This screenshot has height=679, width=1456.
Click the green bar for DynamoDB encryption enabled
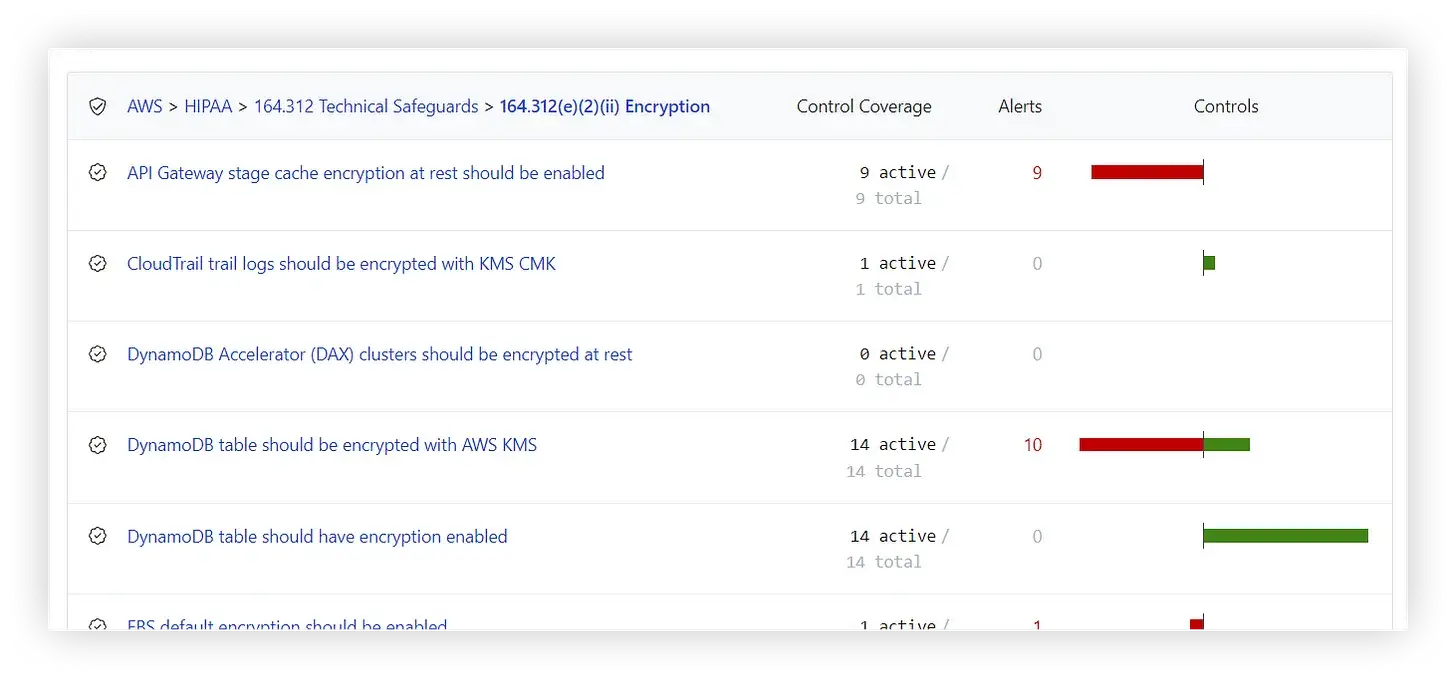tap(1285, 536)
